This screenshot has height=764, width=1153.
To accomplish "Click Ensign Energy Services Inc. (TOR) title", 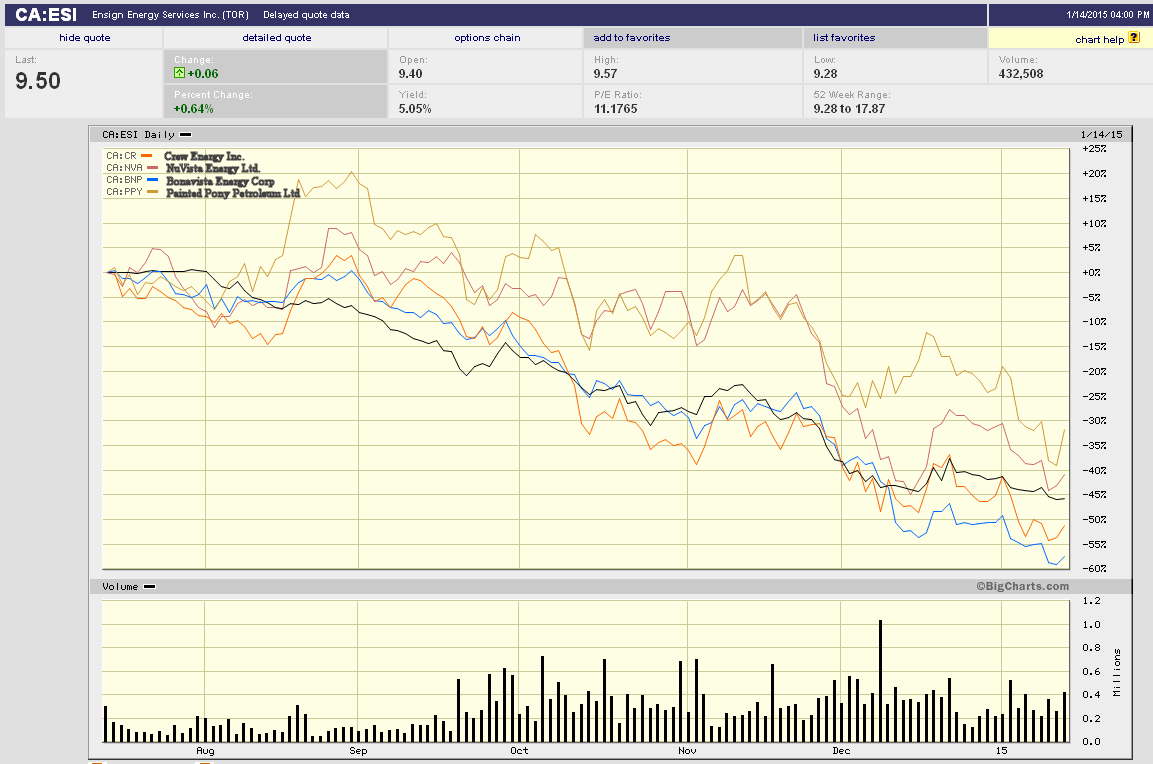I will [x=170, y=15].
